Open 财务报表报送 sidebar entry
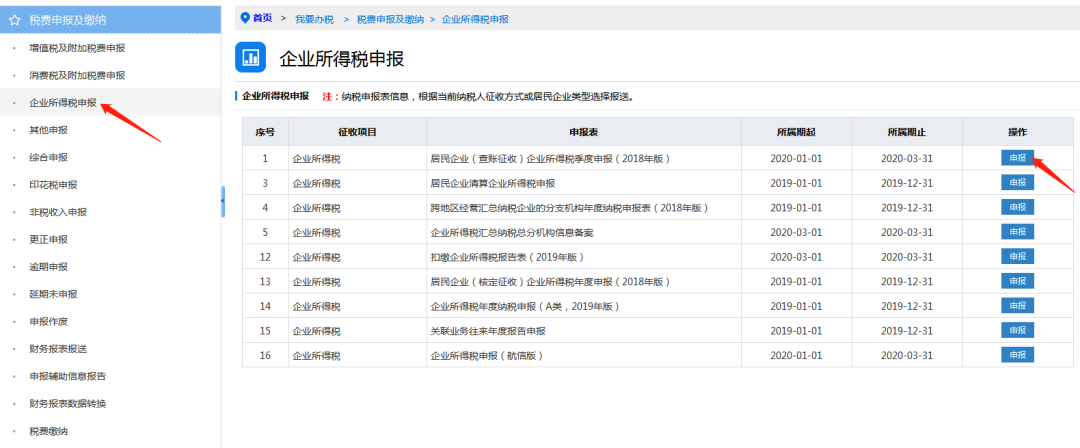 click(58, 349)
